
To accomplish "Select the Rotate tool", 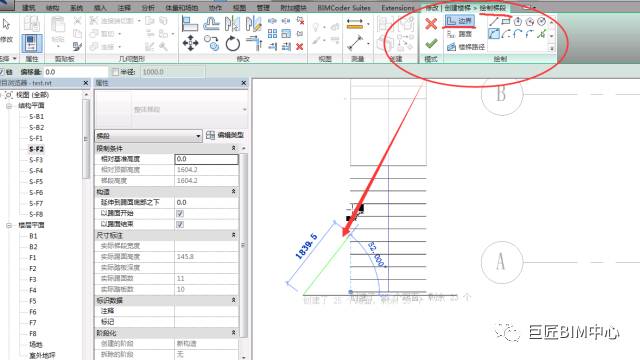I will click(x=233, y=43).
